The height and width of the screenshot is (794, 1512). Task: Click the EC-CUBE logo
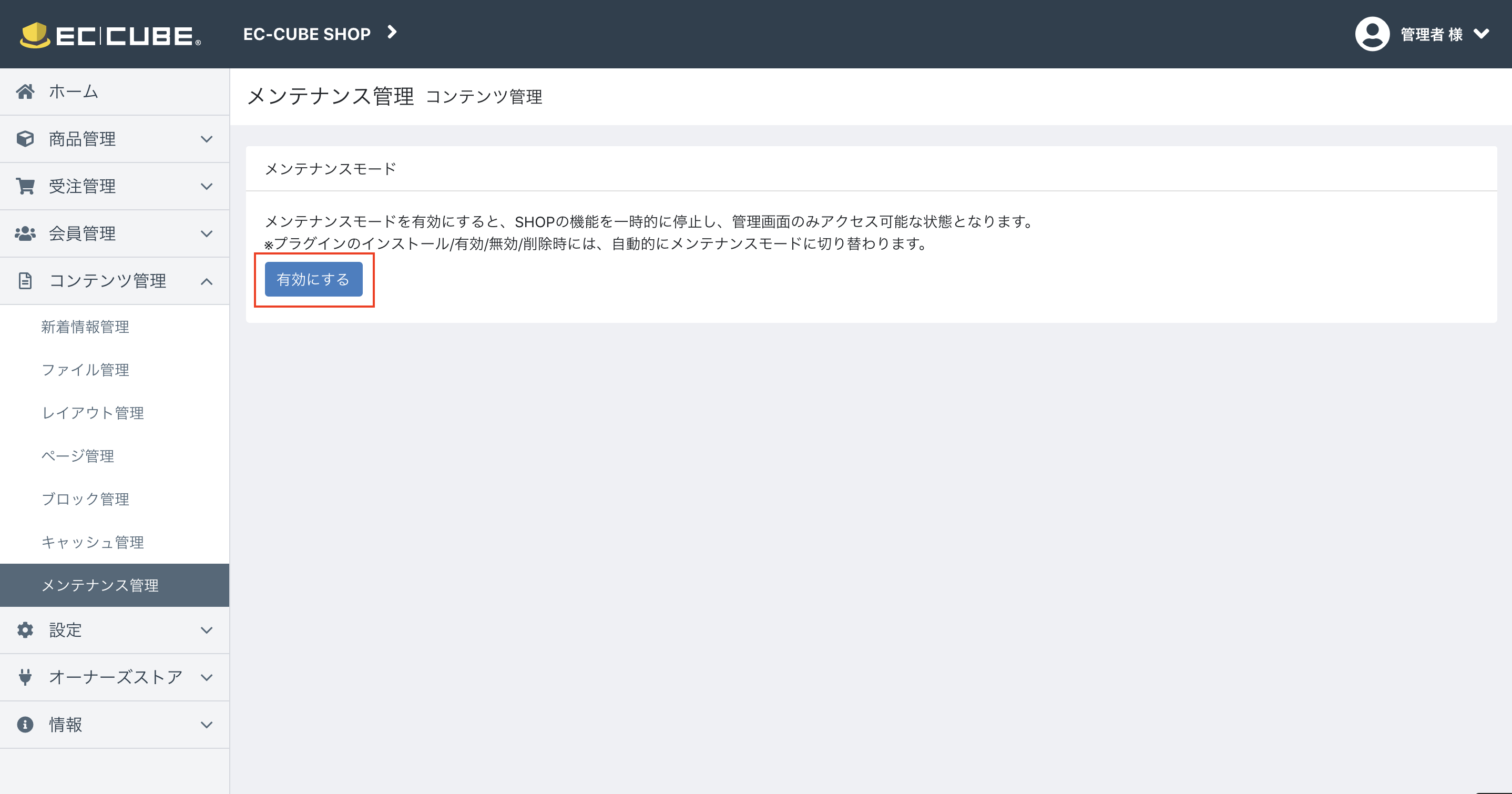pos(109,34)
